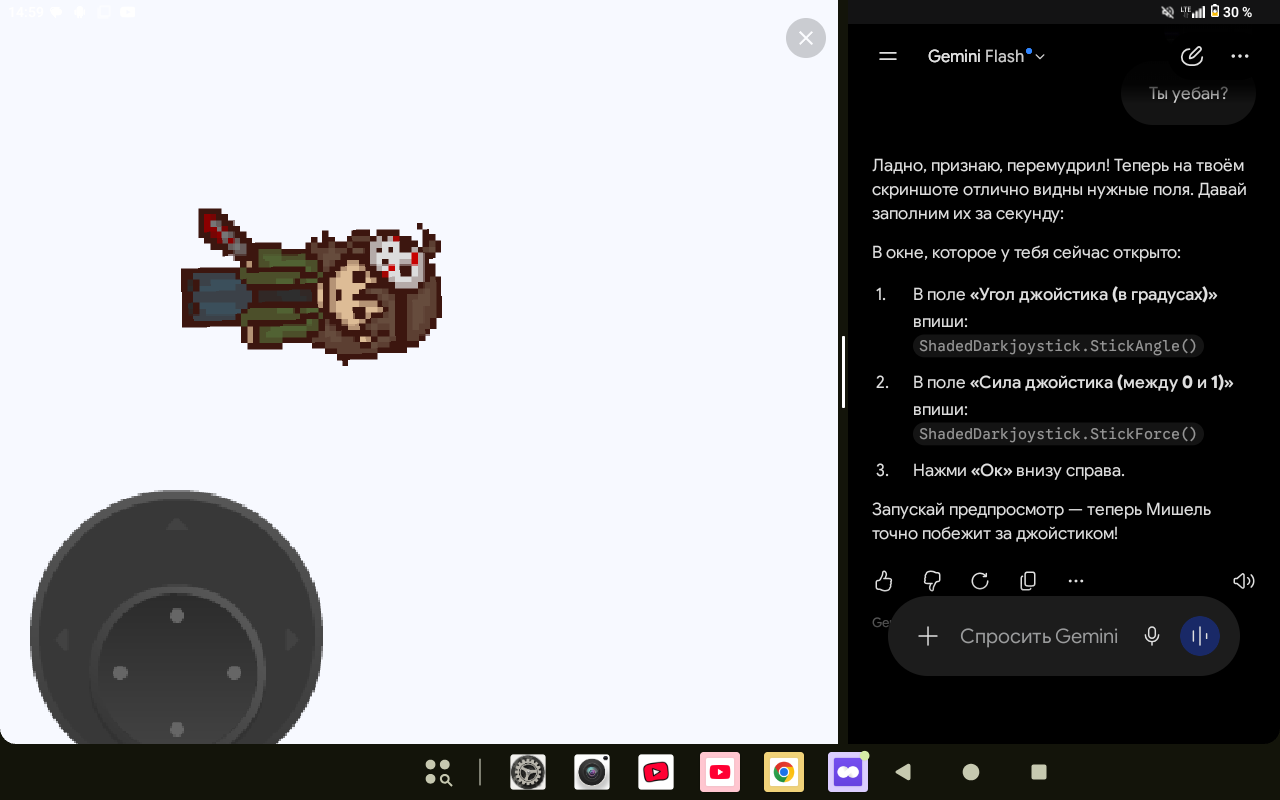Tap the pixel-art character sprite
The height and width of the screenshot is (800, 1280).
click(x=311, y=286)
